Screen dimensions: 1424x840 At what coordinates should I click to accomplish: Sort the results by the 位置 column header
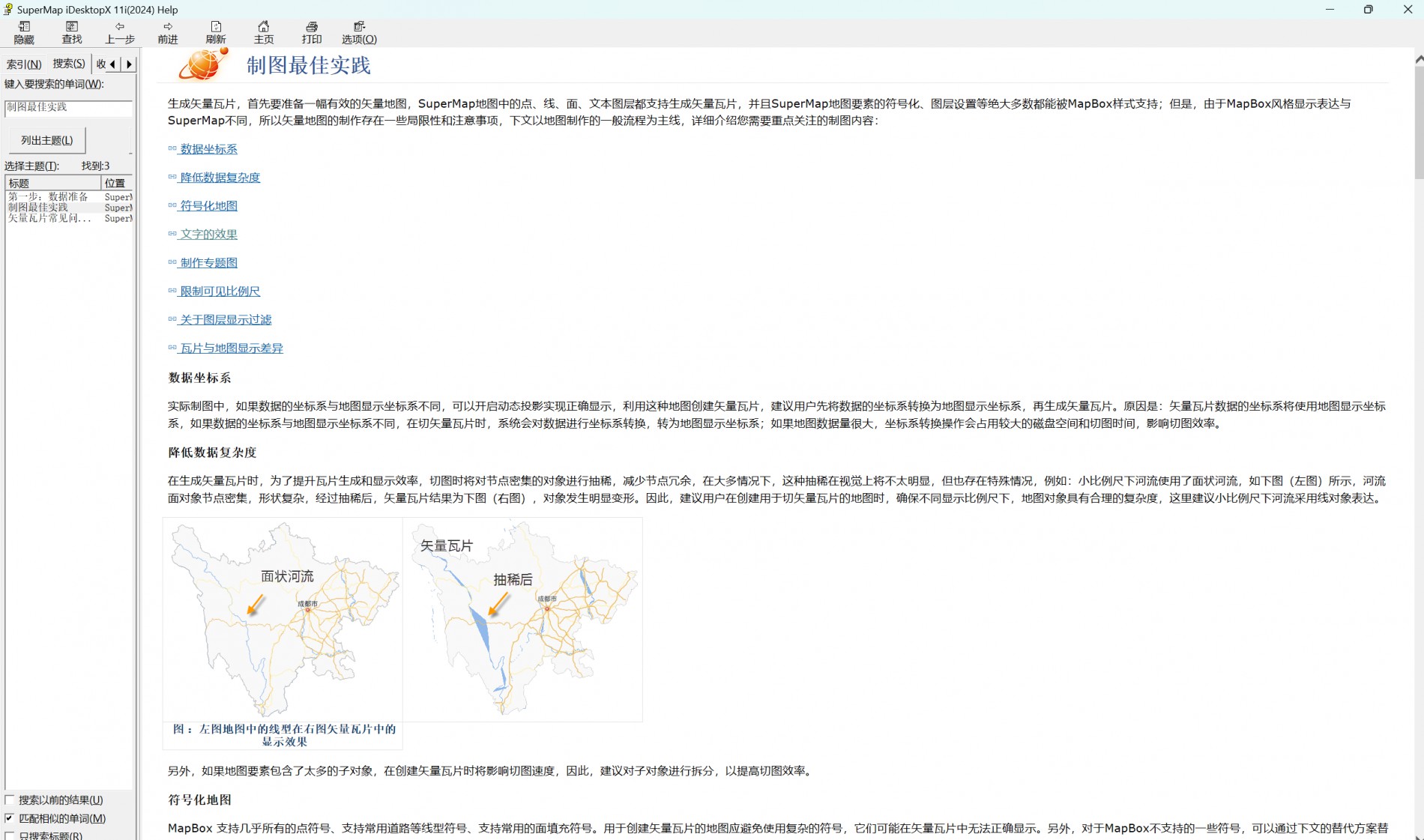tap(117, 183)
